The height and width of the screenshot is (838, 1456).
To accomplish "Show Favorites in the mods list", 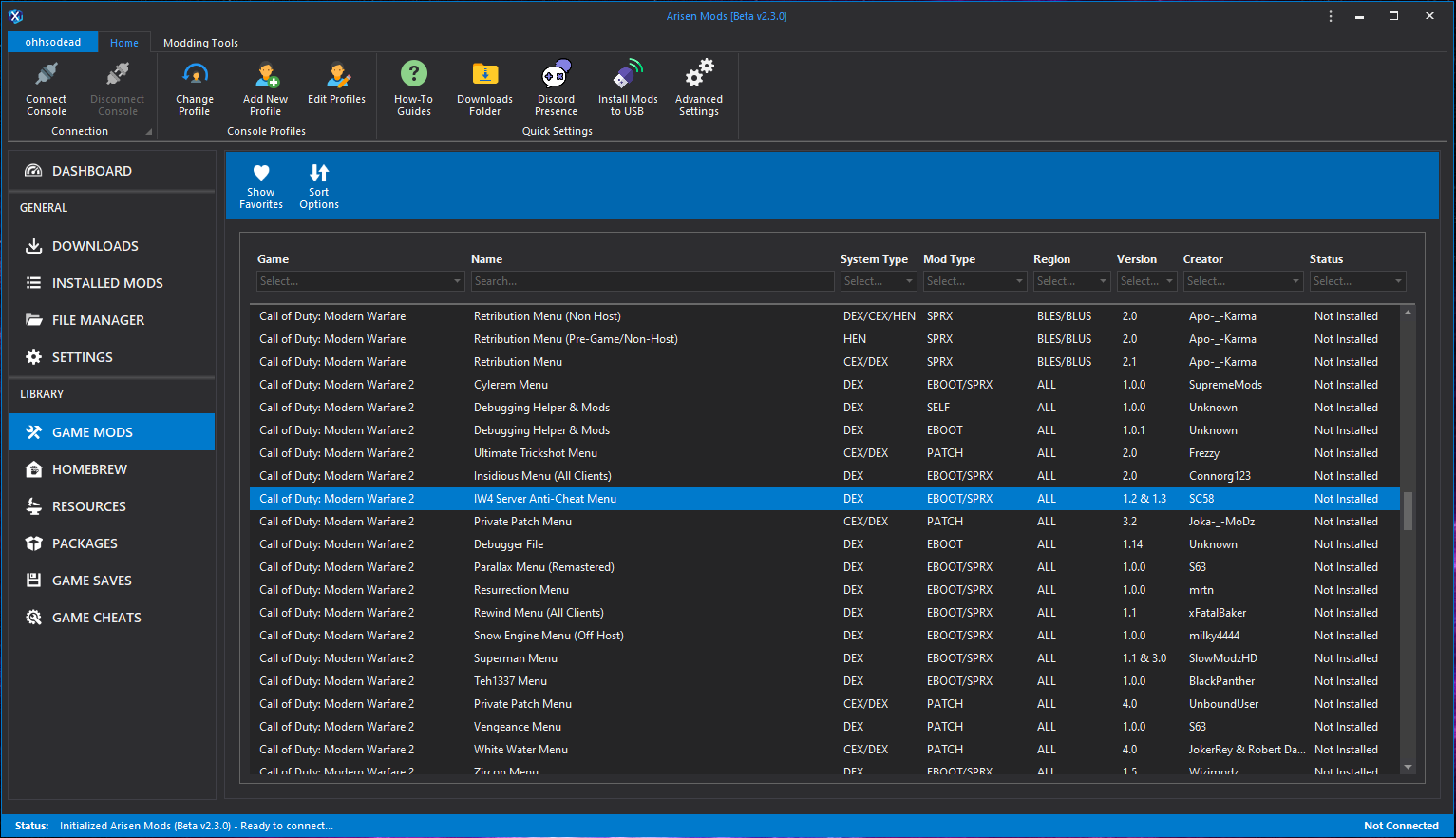I will (260, 184).
